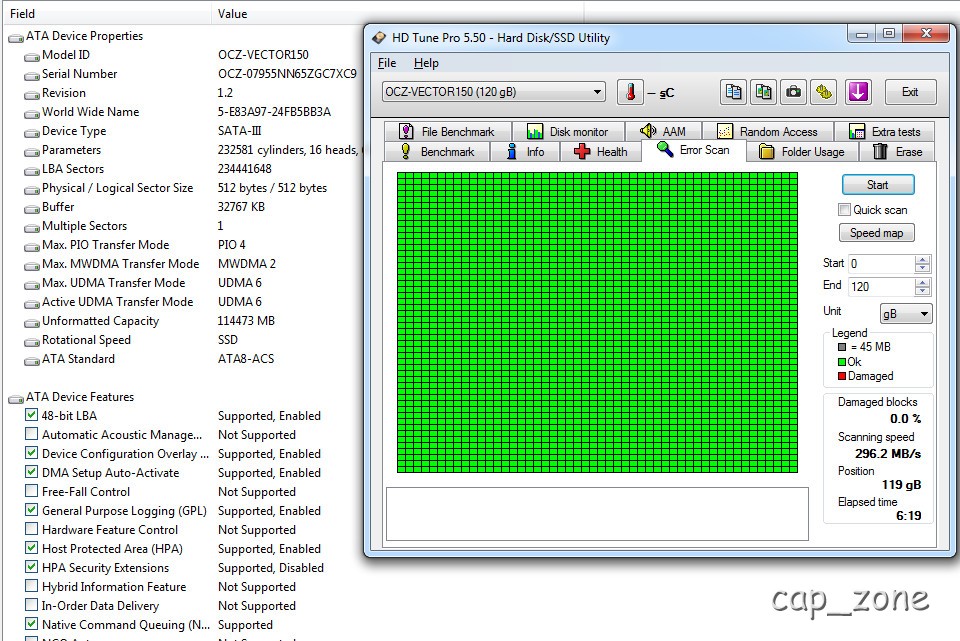Image resolution: width=960 pixels, height=641 pixels.
Task: Click the LBA Sectors row drive icon
Action: click(32, 171)
